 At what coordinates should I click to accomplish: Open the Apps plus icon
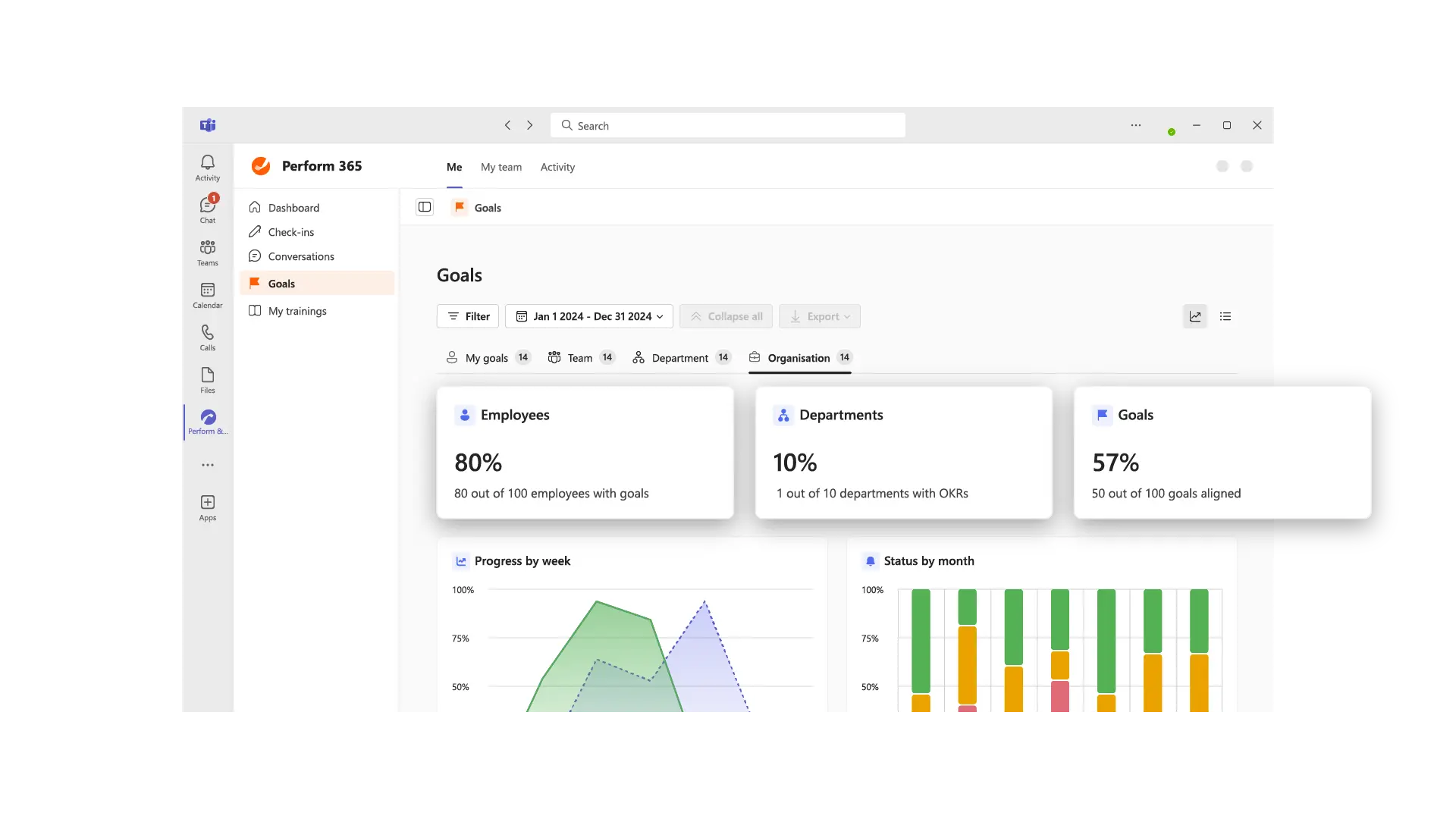(x=207, y=507)
